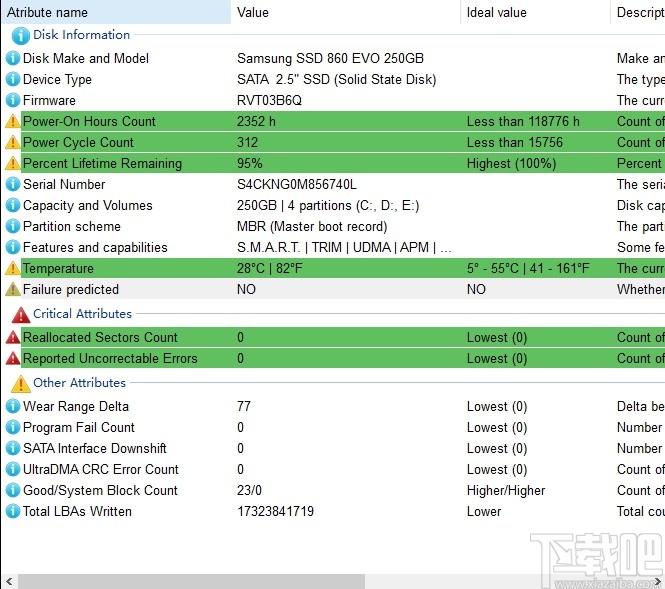This screenshot has width=665, height=589.
Task: Click info icon beside Total LBAs Written
Action: click(13, 511)
